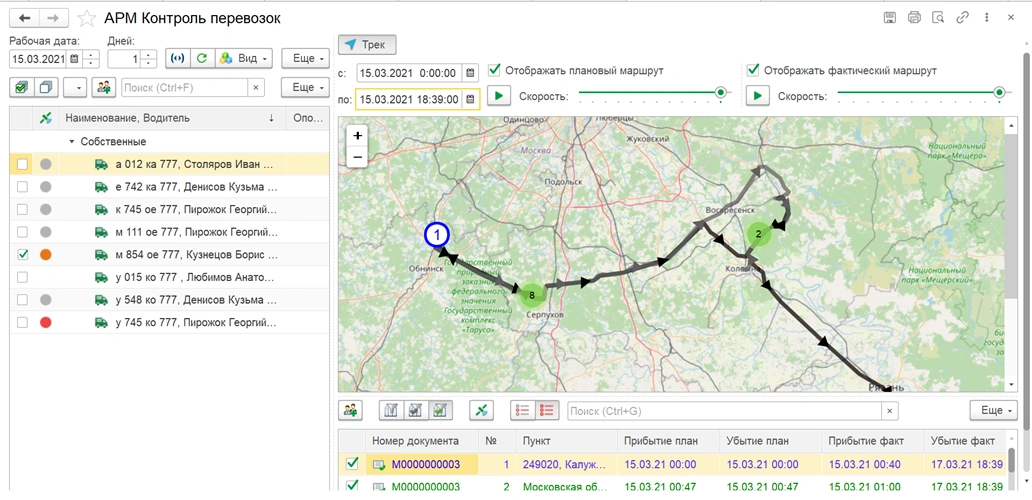Toggle Отображать плановый маршрут checkbox
Image resolution: width=1032 pixels, height=500 pixels.
pos(495,71)
